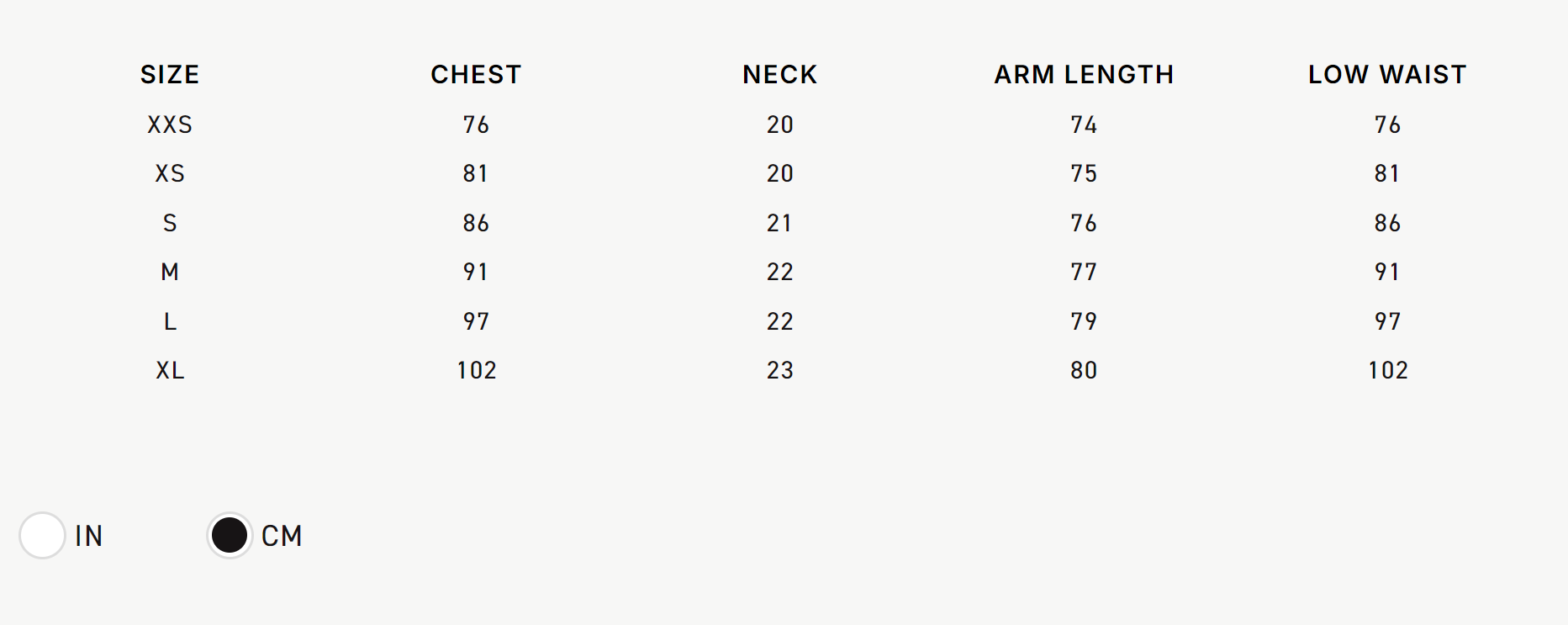Select the M size row label
This screenshot has height=625, width=1568.
pos(170,272)
